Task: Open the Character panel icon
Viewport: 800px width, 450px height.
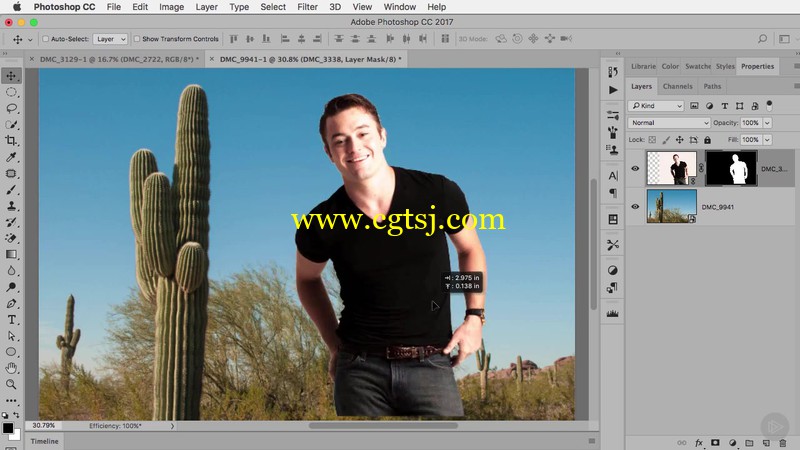Action: [x=613, y=176]
